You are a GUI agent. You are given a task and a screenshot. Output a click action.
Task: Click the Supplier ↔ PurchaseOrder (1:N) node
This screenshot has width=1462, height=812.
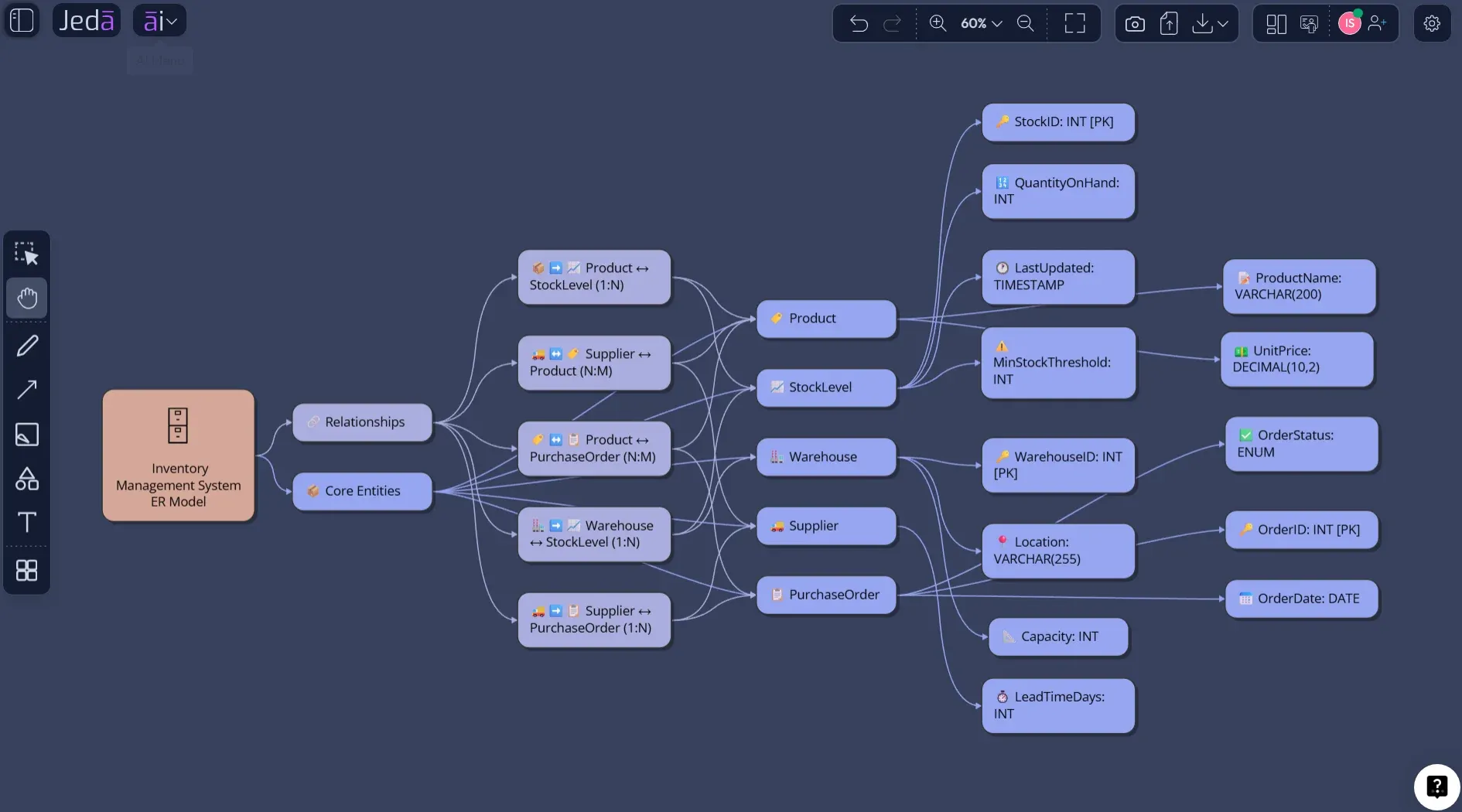point(594,619)
